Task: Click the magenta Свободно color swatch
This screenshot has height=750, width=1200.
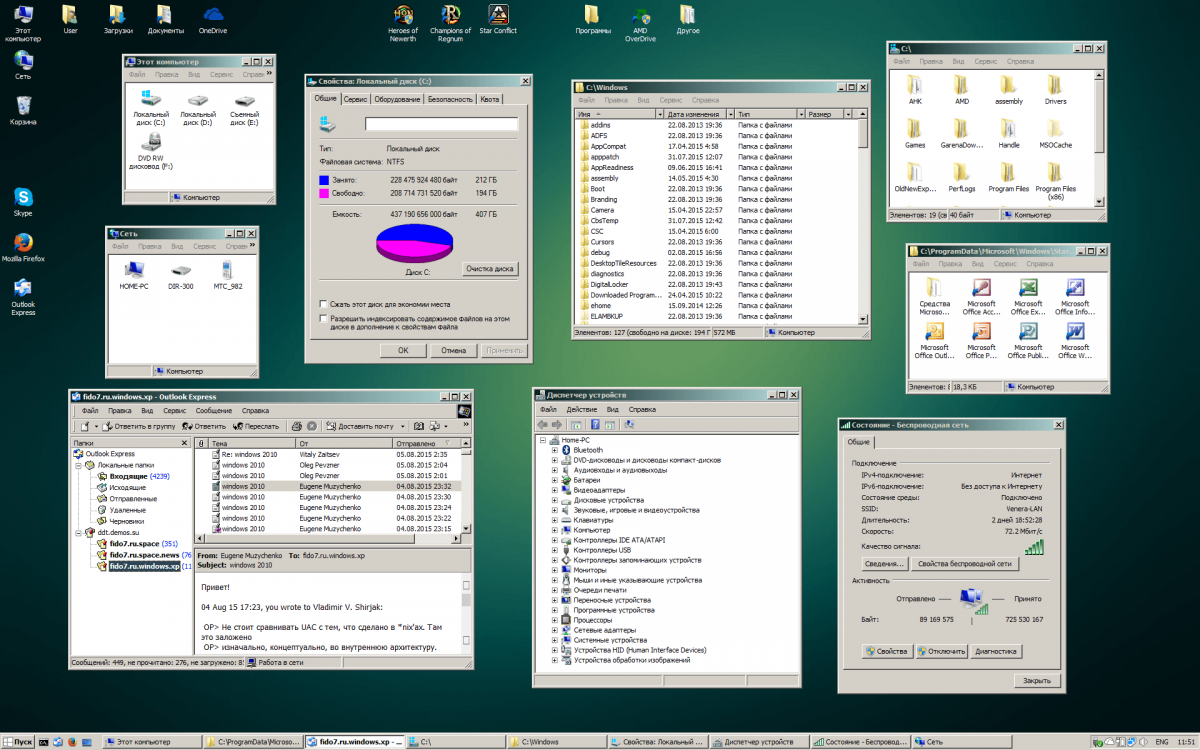Action: pyautogui.click(x=325, y=192)
